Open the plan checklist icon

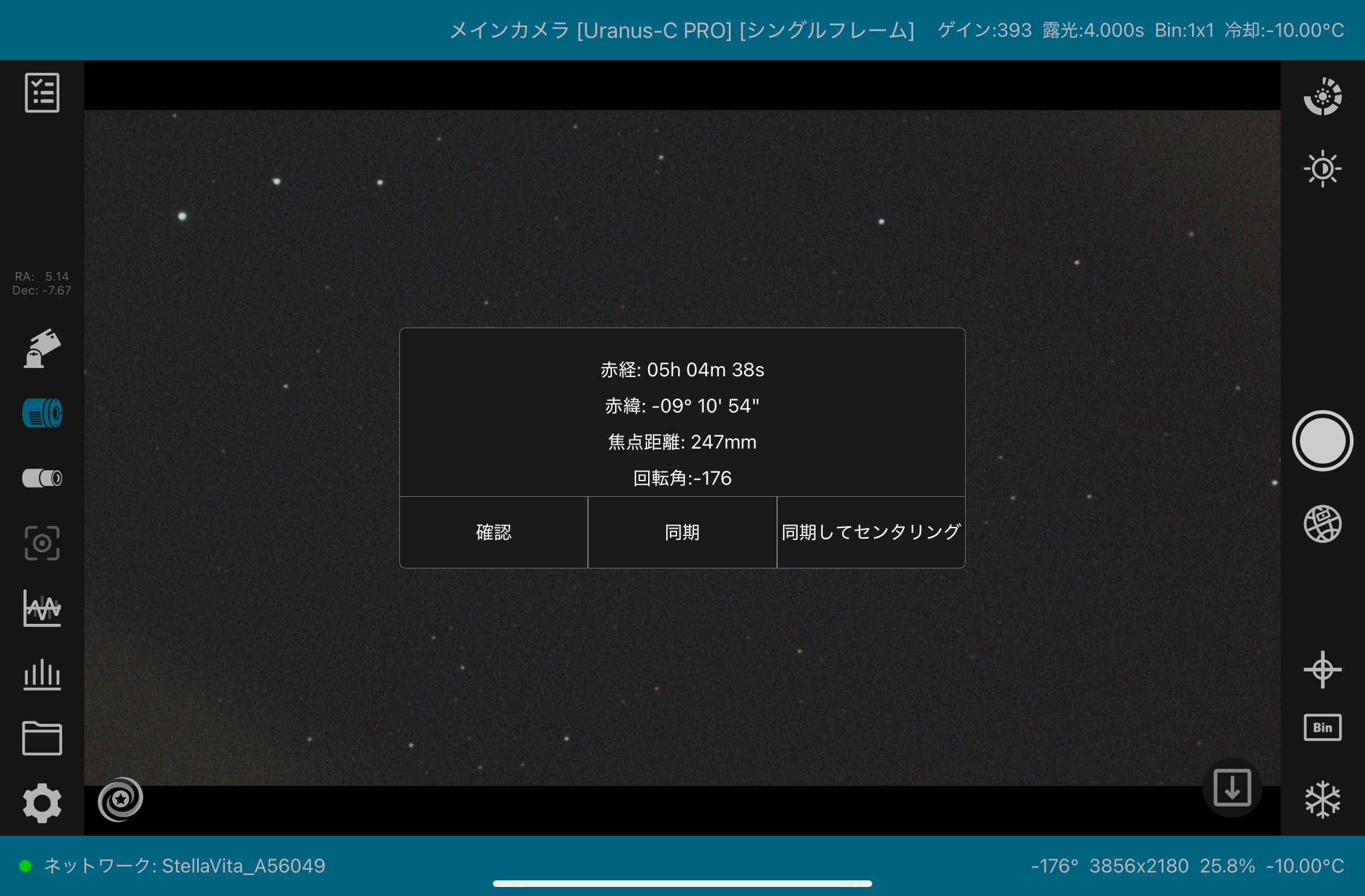[42, 93]
